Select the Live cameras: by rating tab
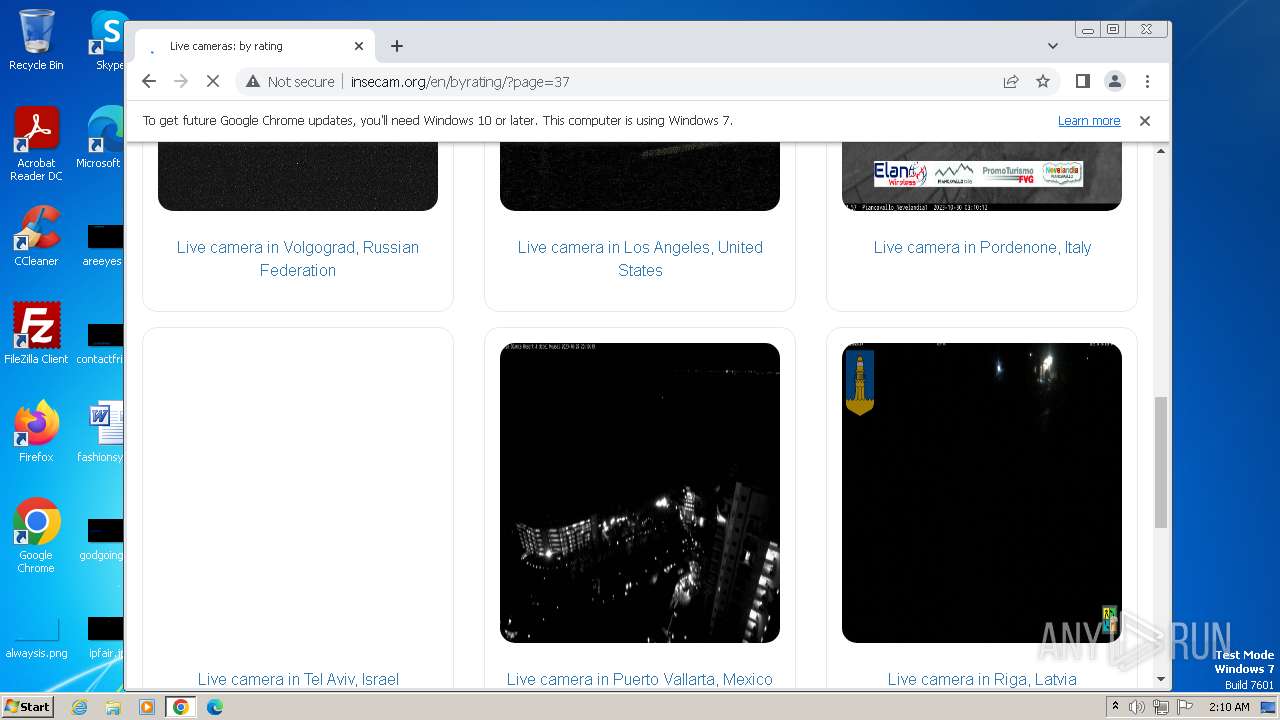 255,46
